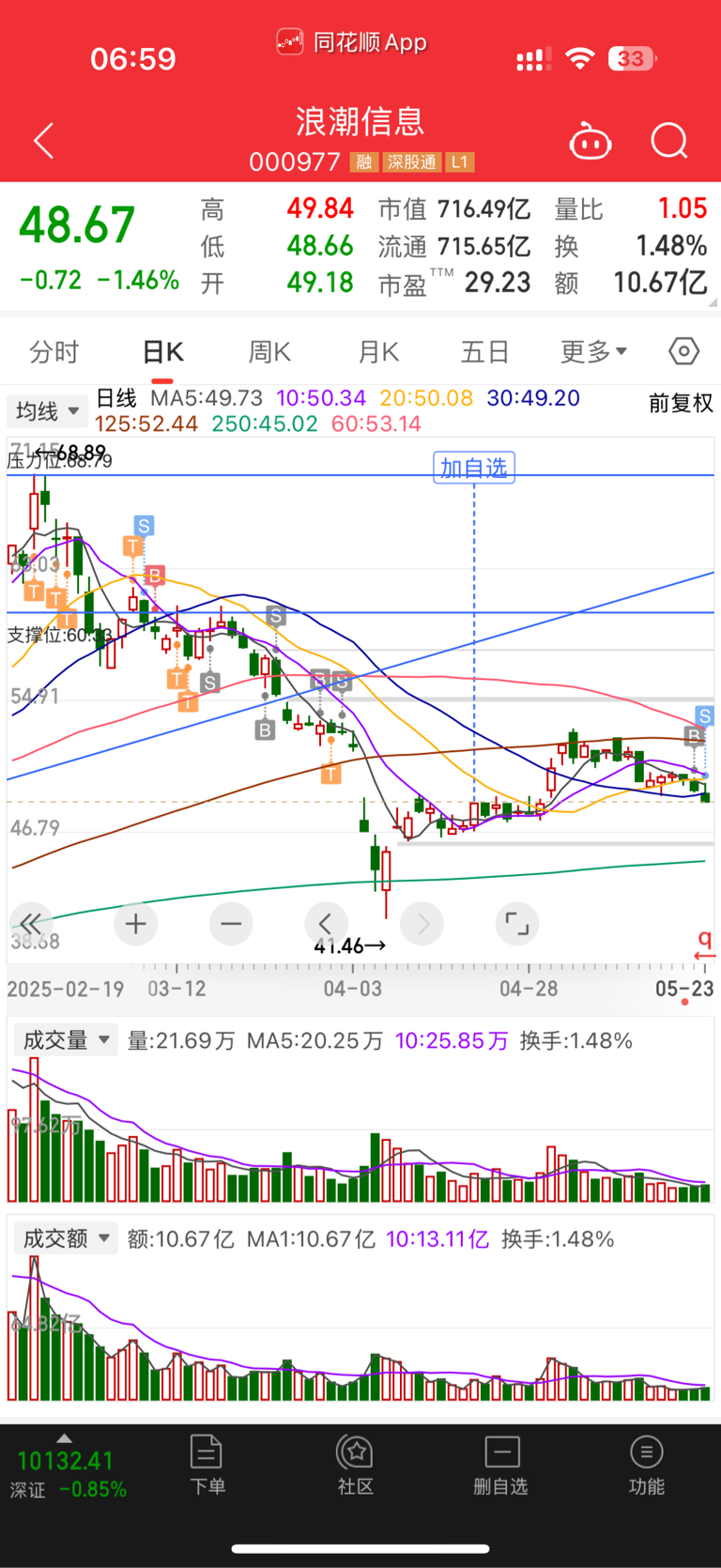Tap the 60:53.14 moving average label

click(376, 423)
